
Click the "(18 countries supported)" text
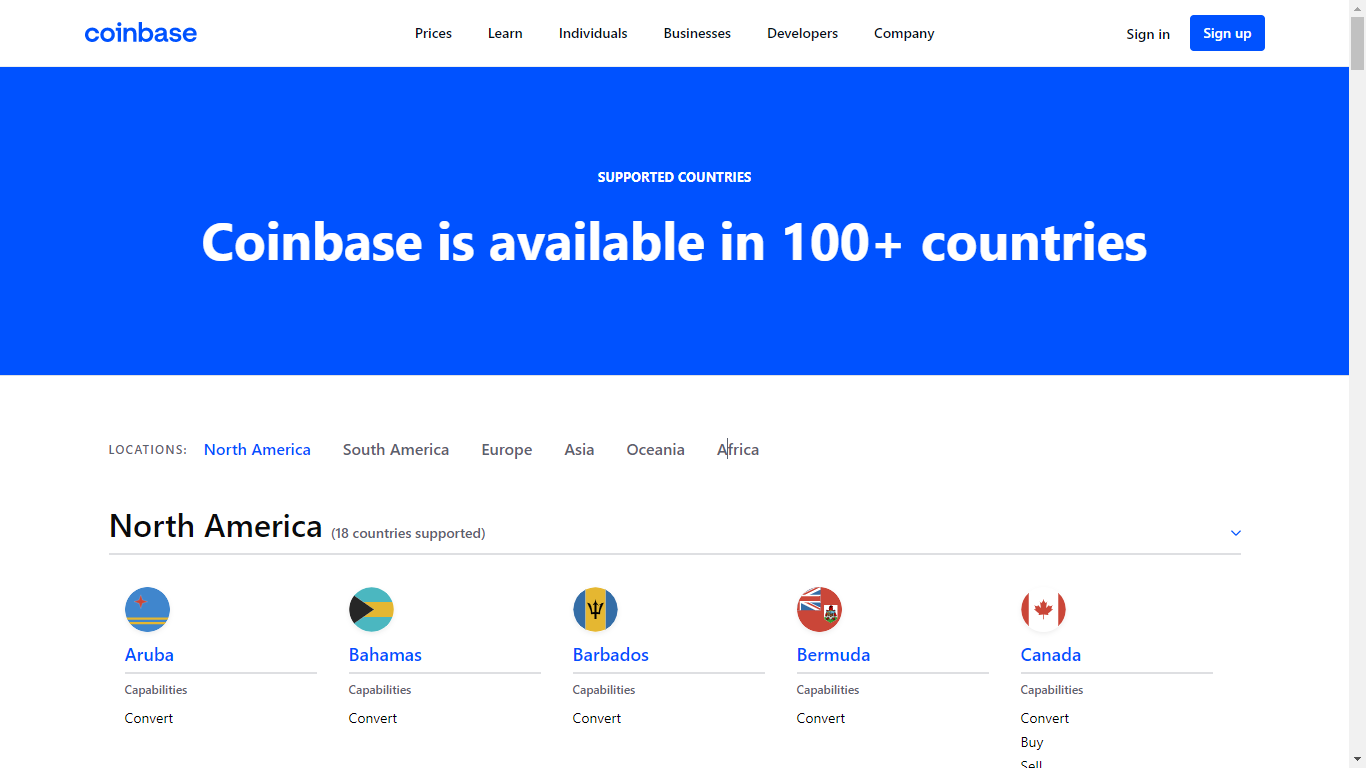408,534
